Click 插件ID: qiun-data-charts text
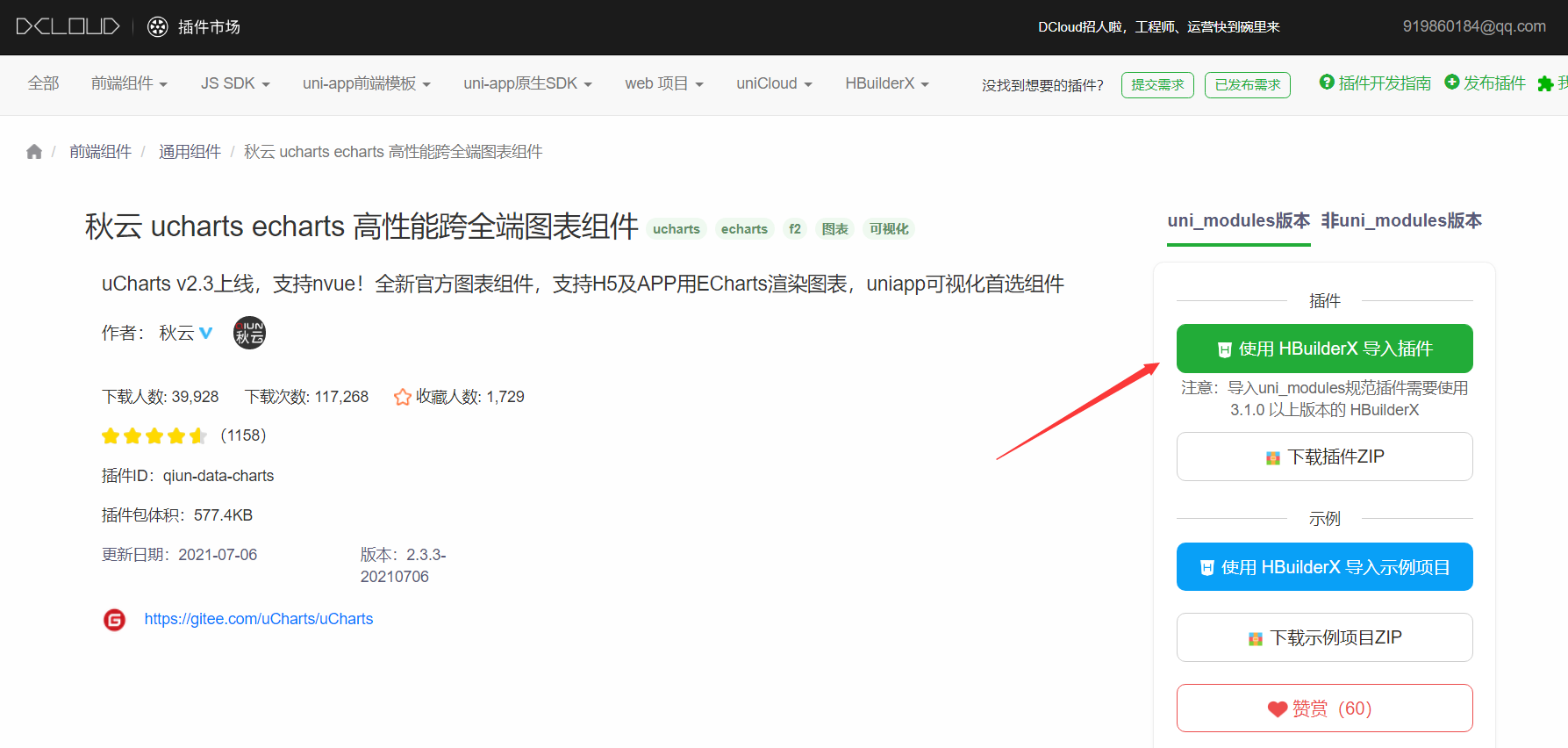Screen dimensions: 1568x748 (x=188, y=476)
